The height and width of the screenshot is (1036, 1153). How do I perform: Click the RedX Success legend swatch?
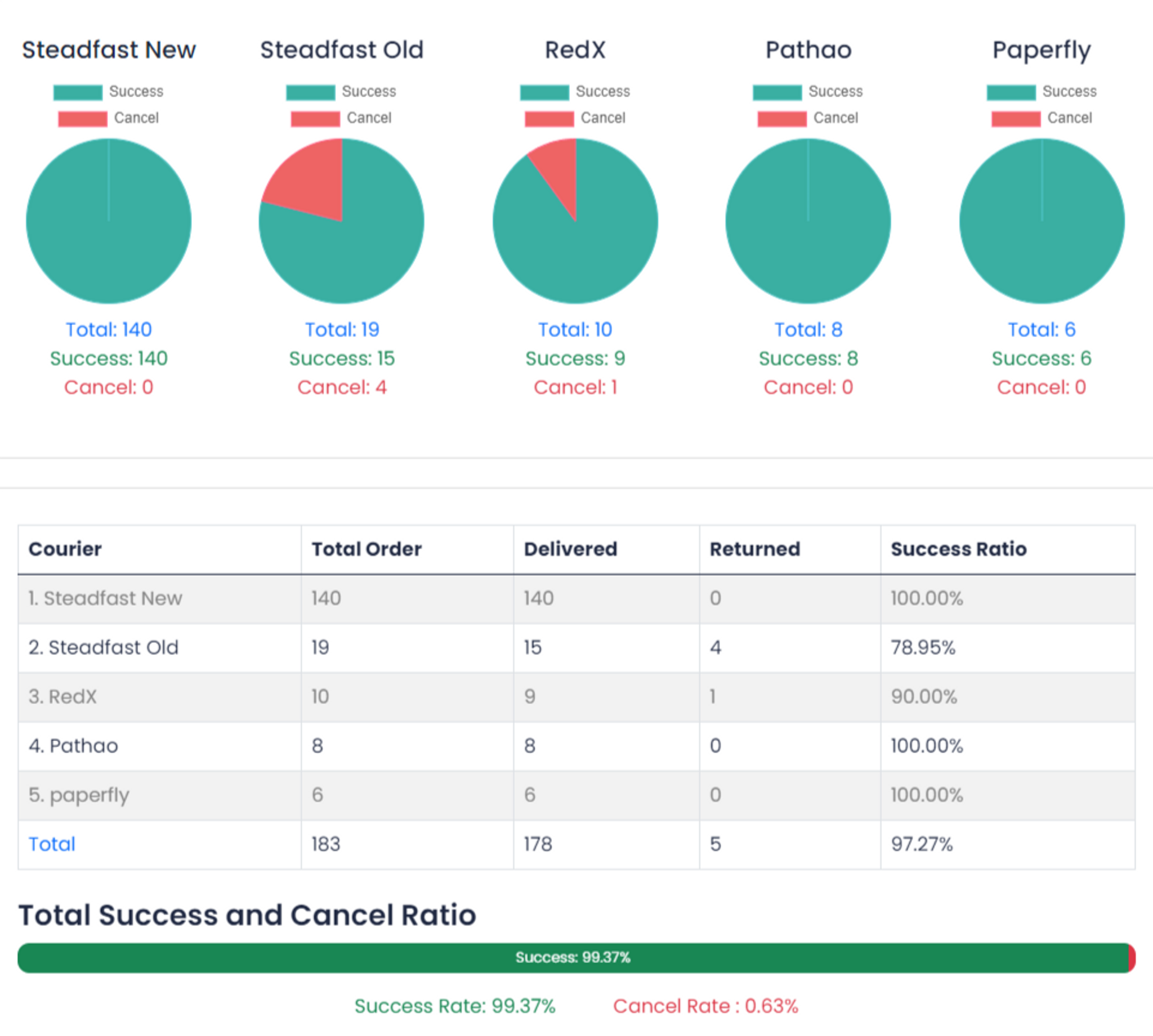(544, 92)
